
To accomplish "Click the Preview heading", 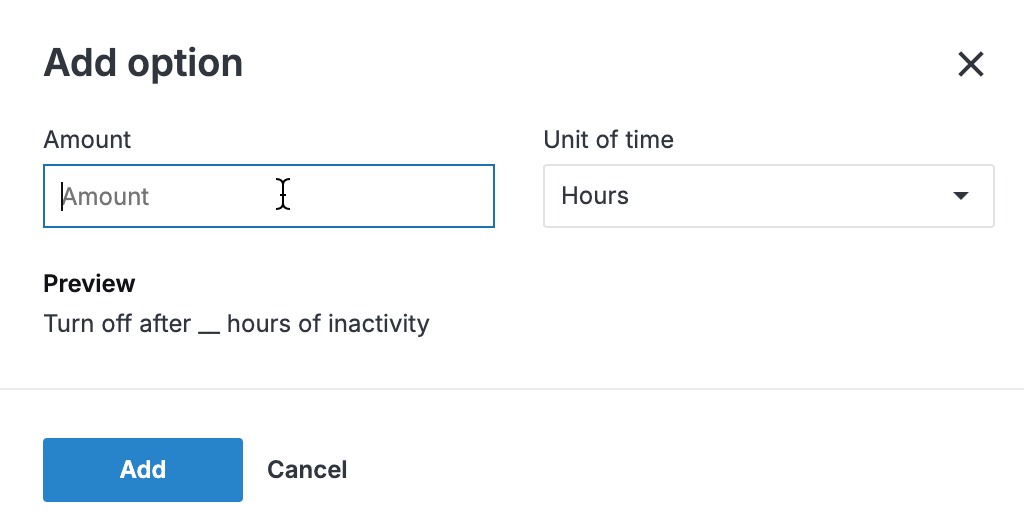I will pyautogui.click(x=89, y=284).
